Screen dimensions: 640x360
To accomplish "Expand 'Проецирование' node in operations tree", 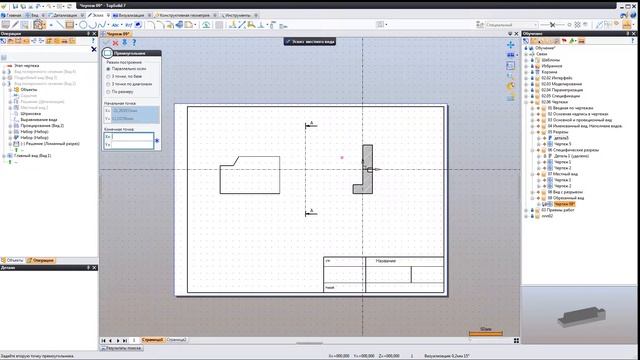I will point(10,126).
